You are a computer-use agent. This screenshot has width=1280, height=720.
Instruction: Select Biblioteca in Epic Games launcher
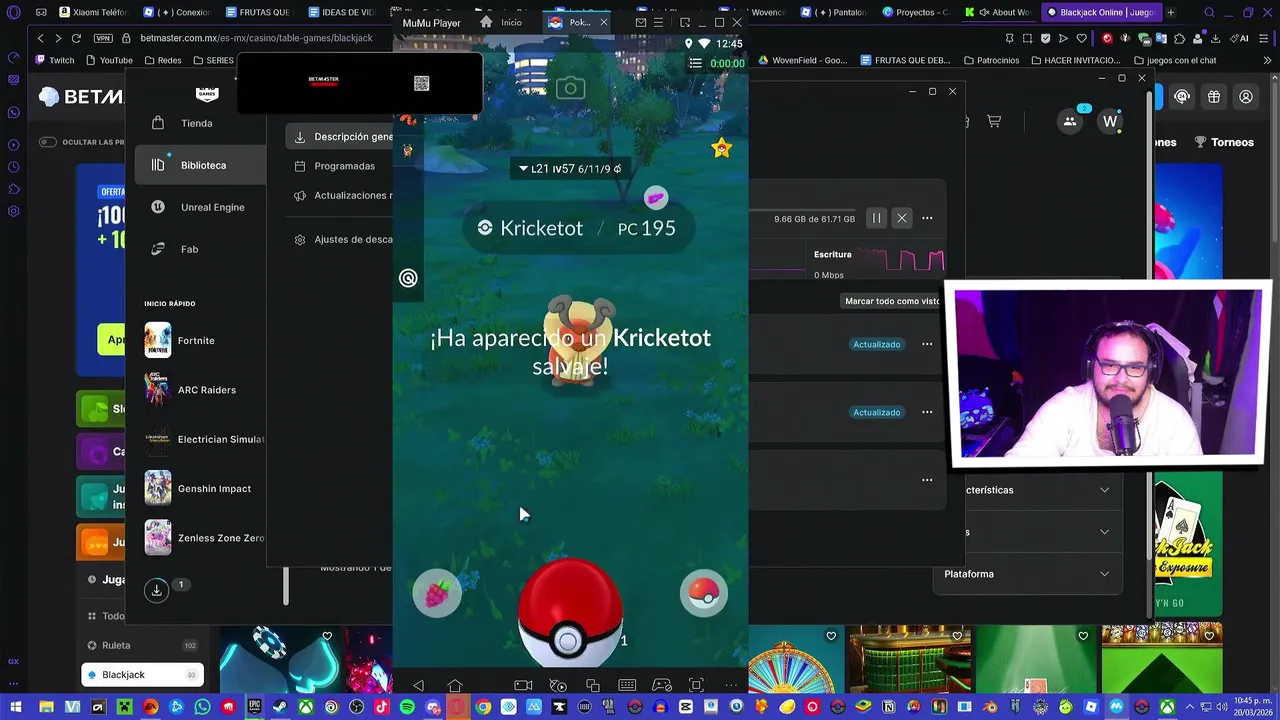(x=201, y=165)
